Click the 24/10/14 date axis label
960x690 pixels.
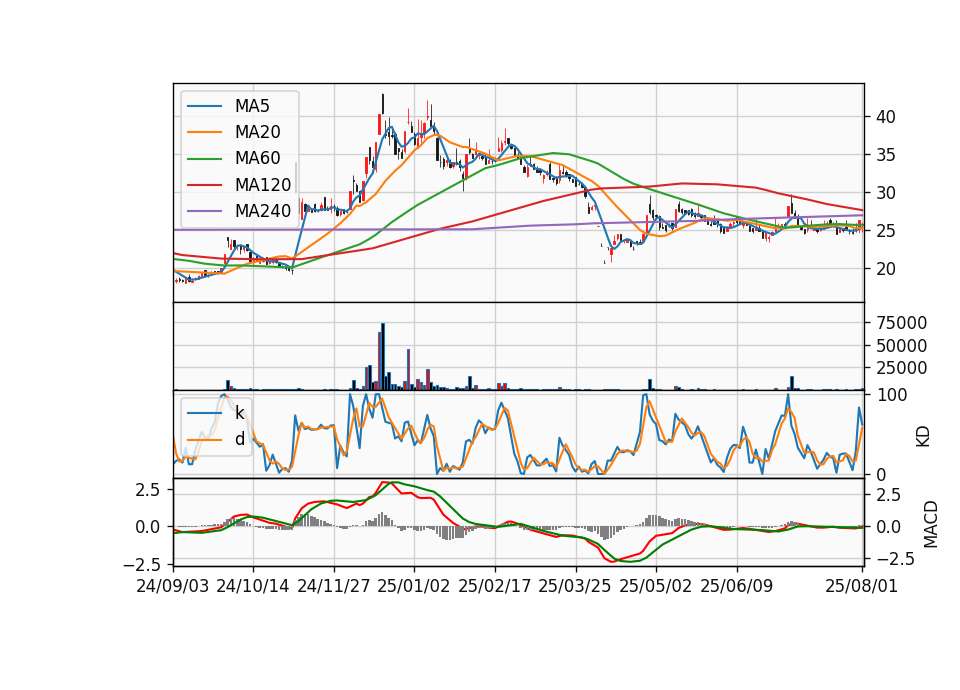coord(253,586)
